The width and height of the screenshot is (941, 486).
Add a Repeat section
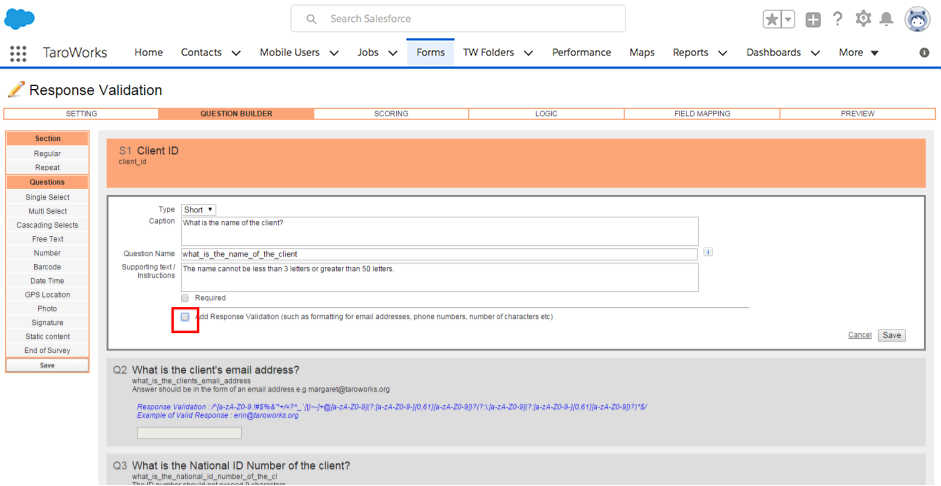[47, 167]
